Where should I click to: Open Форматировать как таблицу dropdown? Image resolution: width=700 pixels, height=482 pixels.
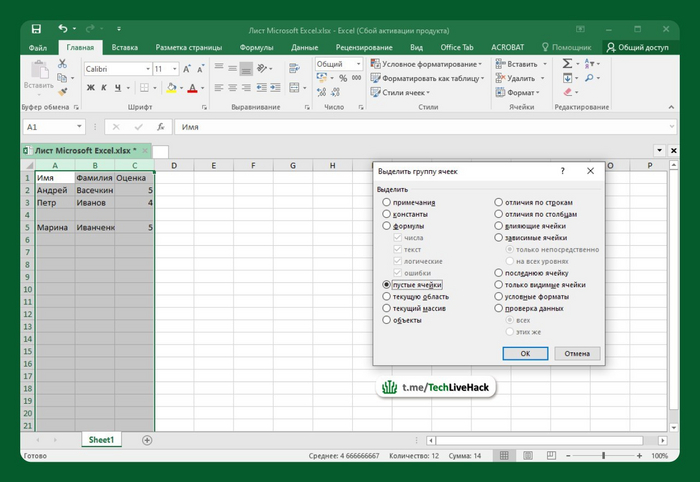[427, 78]
